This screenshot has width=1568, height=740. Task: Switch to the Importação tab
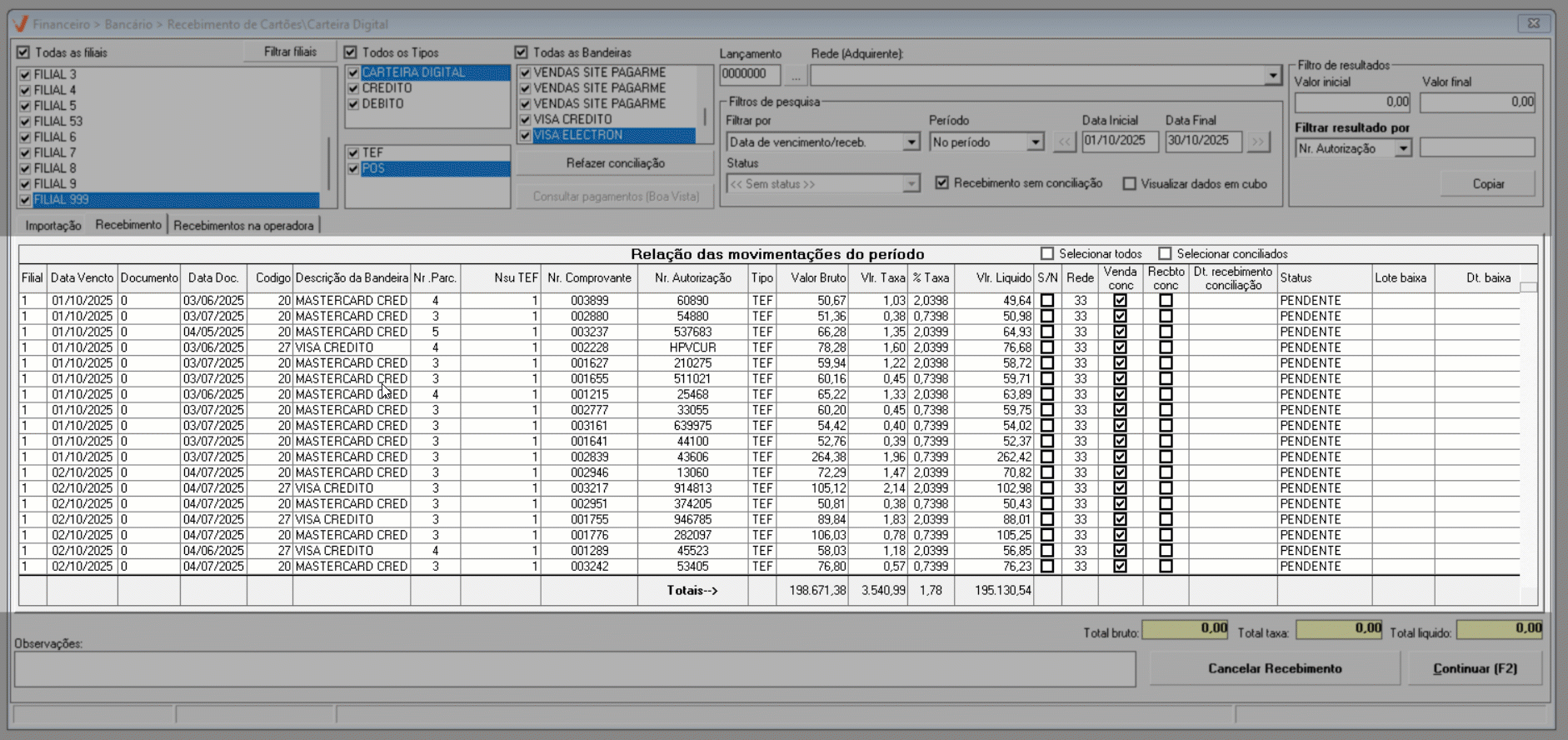pyautogui.click(x=53, y=226)
